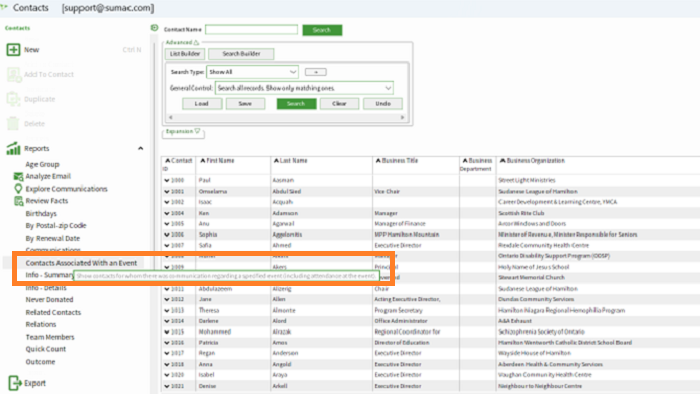Expand row for contact 1000 Paul
700x394 pixels.
[167, 180]
